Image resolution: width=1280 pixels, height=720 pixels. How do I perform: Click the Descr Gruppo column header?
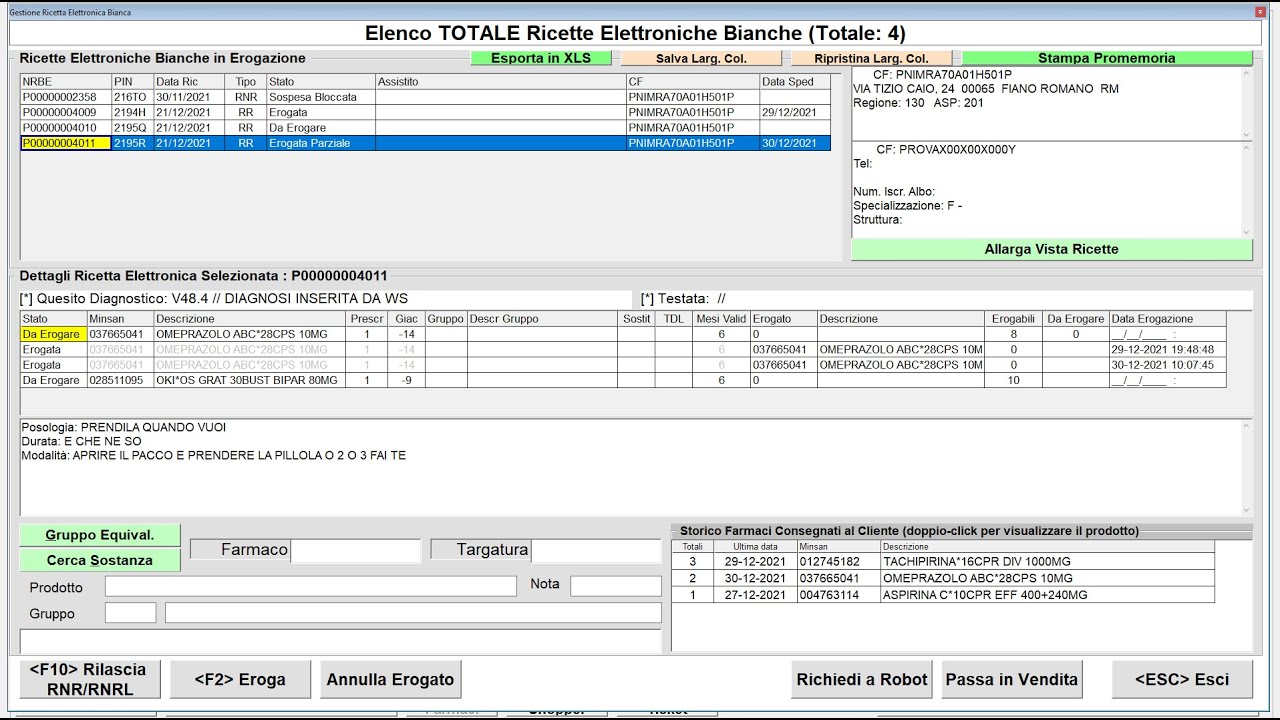pyautogui.click(x=542, y=319)
